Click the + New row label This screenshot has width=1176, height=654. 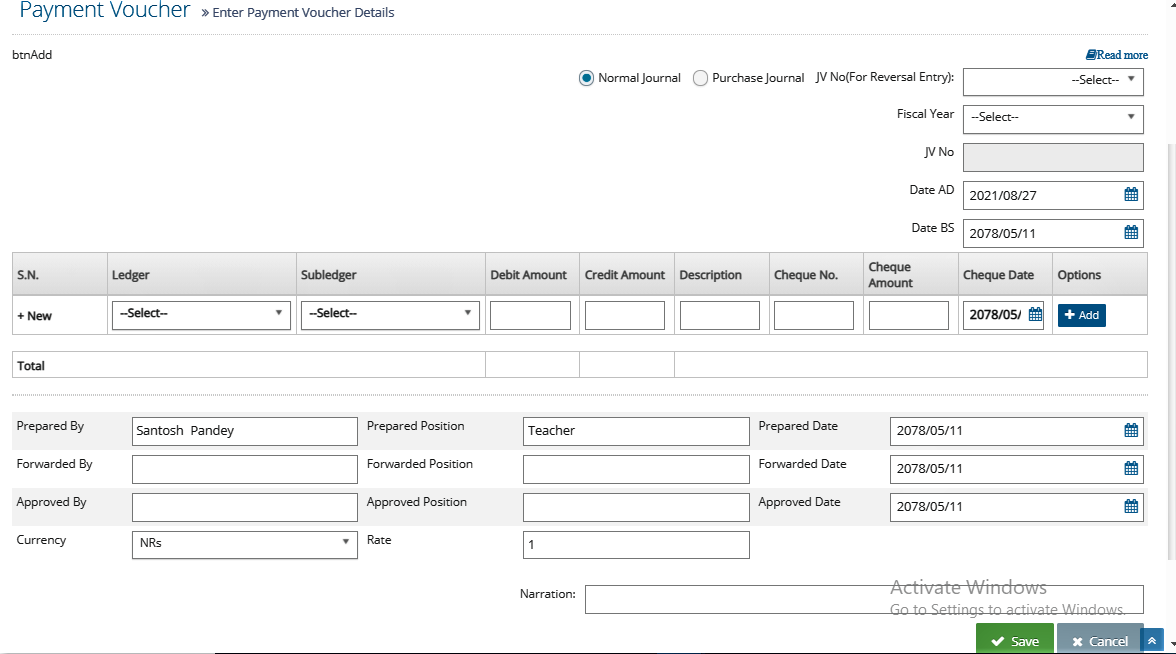click(x=34, y=316)
